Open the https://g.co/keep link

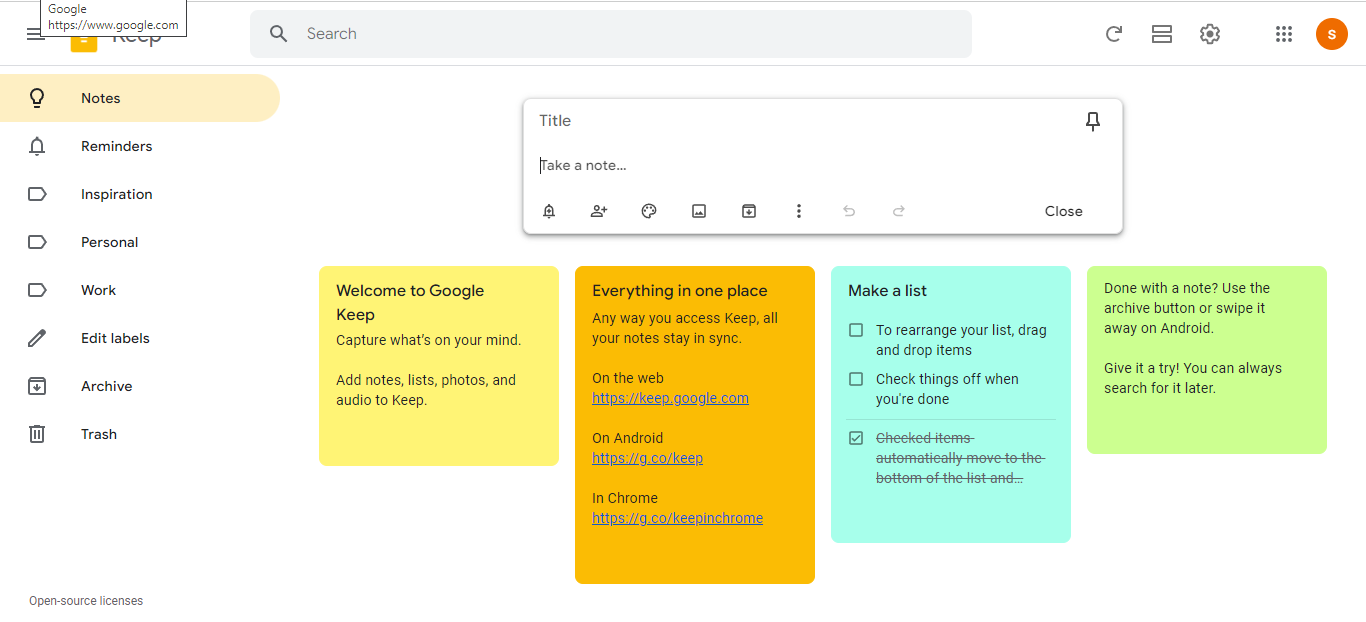point(647,458)
